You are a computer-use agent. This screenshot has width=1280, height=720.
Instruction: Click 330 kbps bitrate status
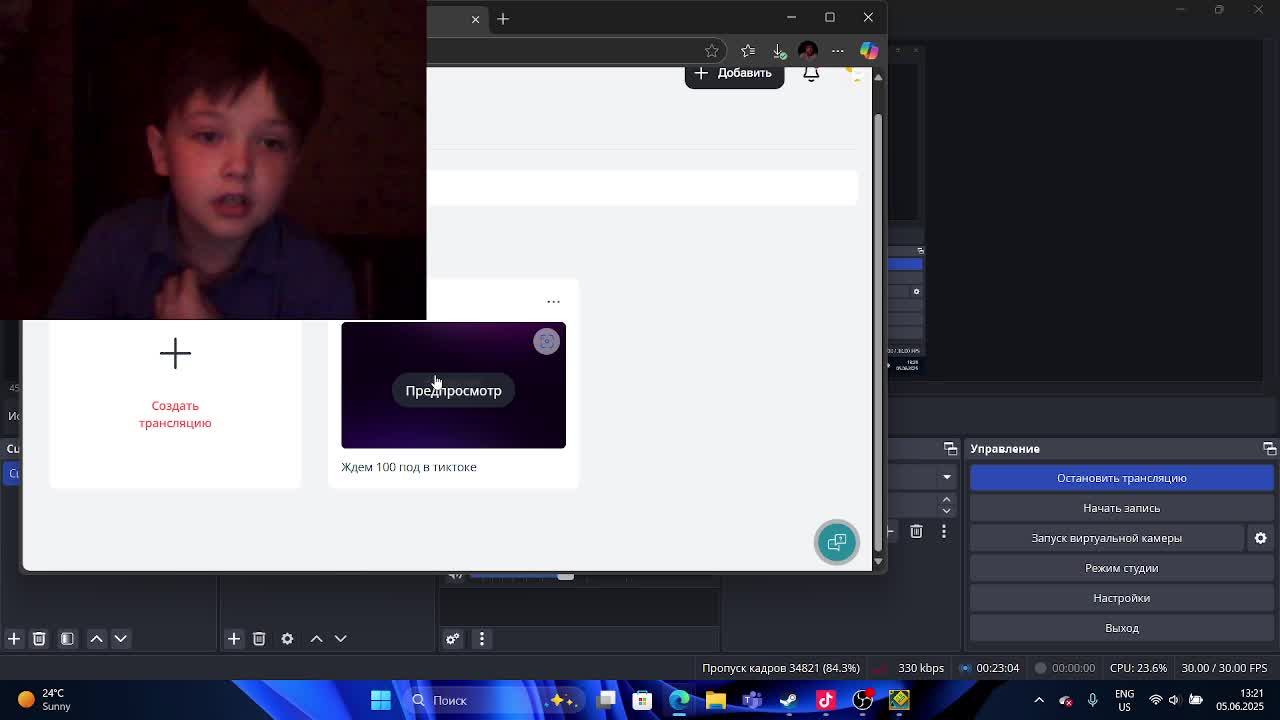921,668
